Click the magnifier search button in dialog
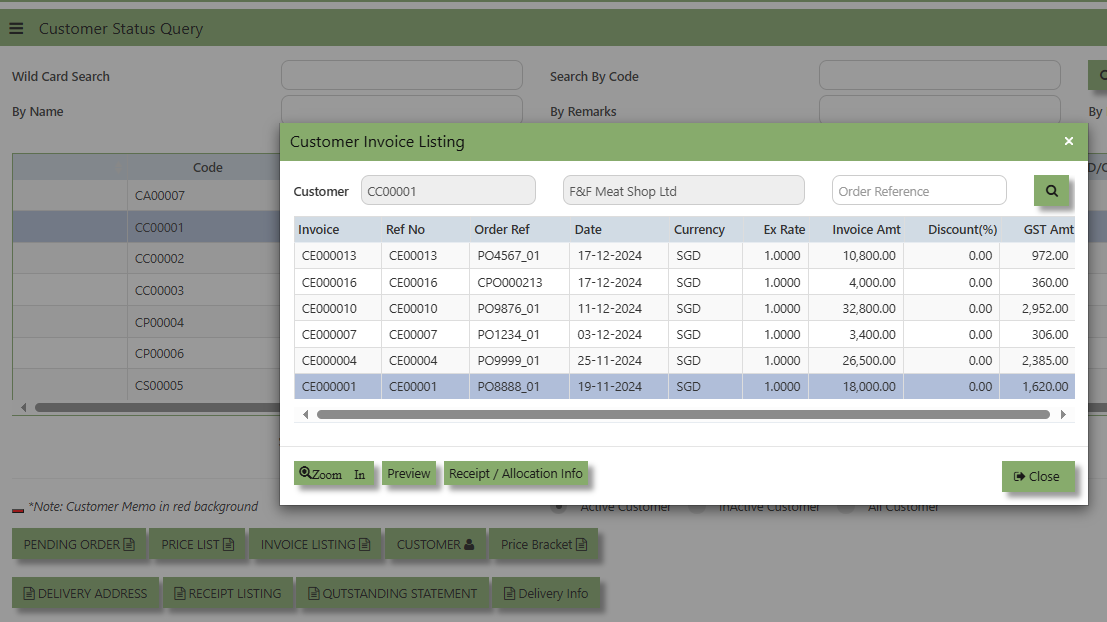The image size is (1107, 622). point(1051,191)
